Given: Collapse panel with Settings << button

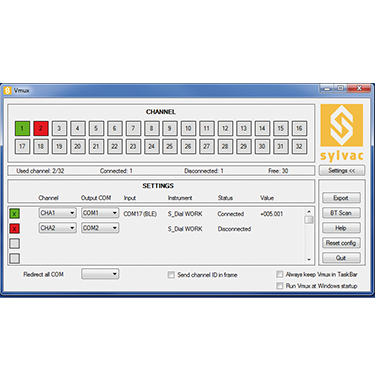Looking at the screenshot, I should pyautogui.click(x=342, y=171).
